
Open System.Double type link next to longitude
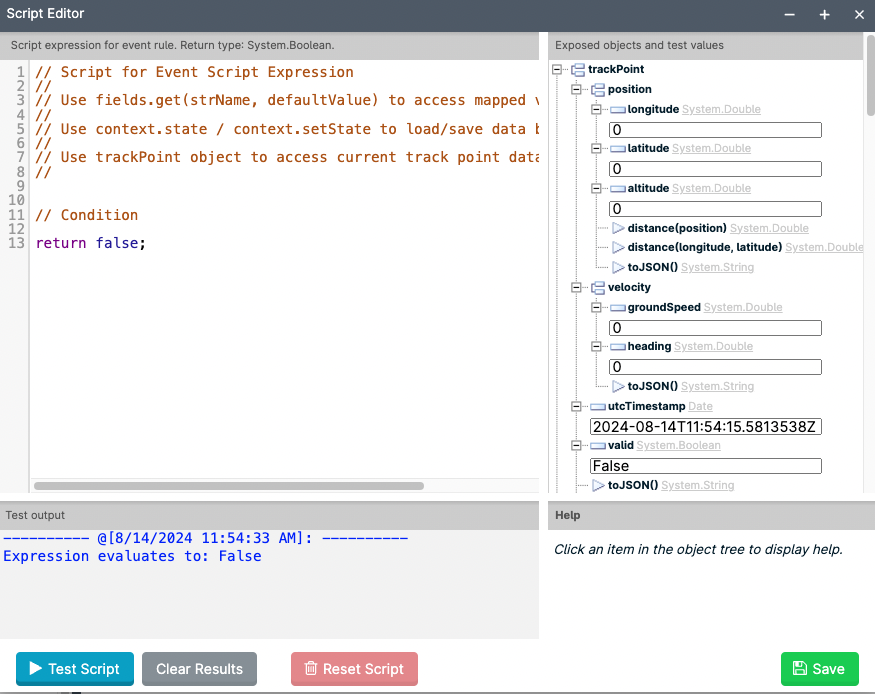tap(721, 109)
